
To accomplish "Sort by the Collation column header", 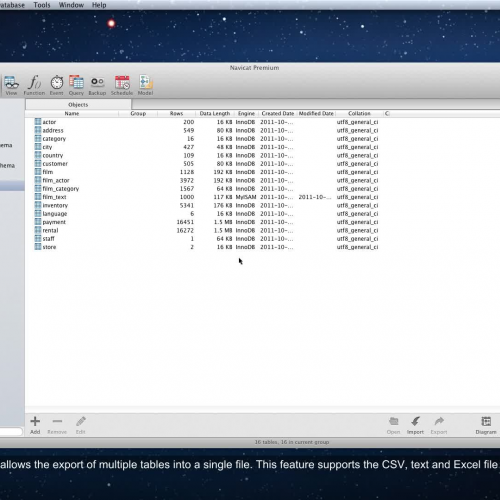I will pyautogui.click(x=359, y=113).
